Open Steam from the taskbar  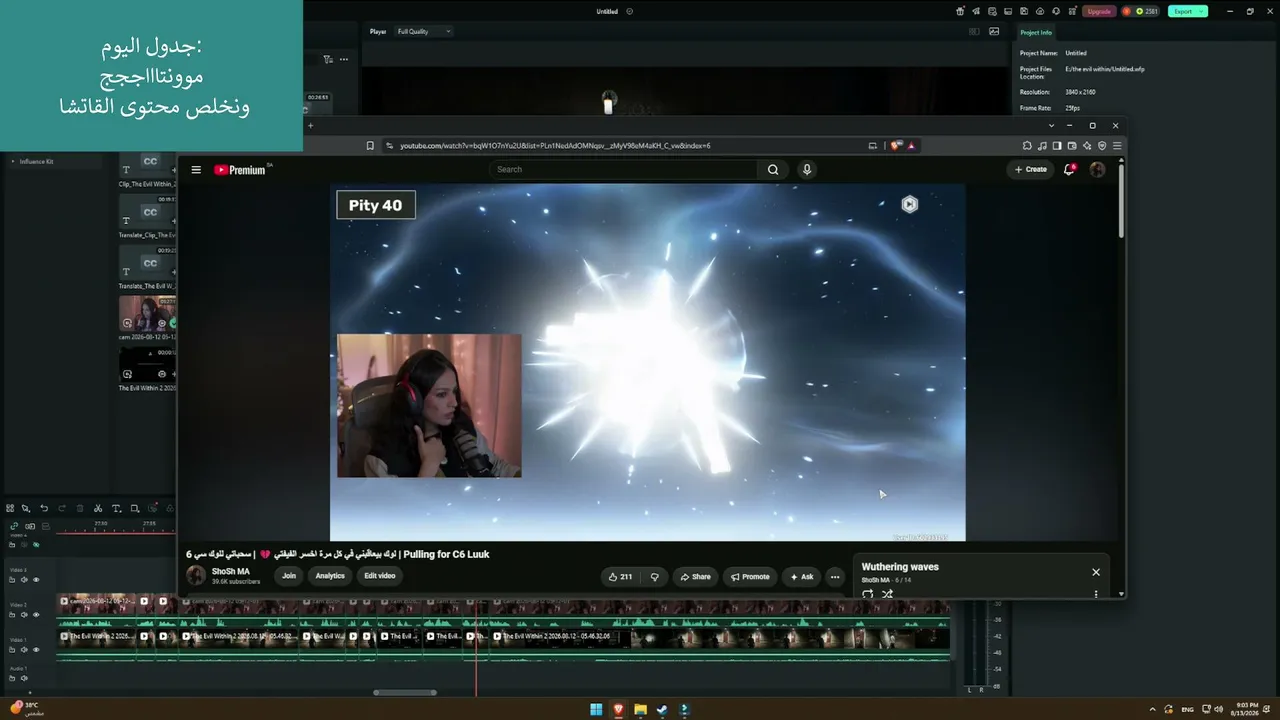(662, 710)
